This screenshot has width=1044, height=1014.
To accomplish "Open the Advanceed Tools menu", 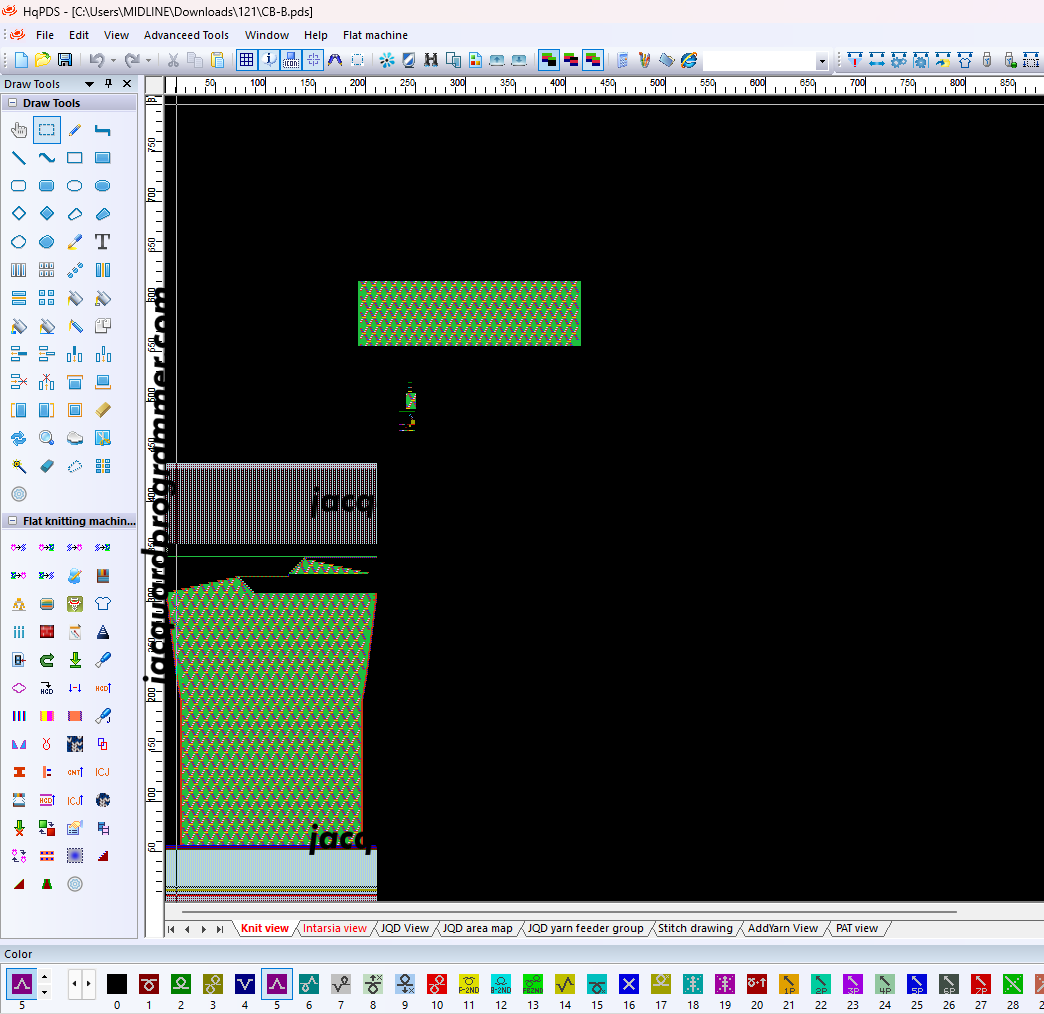I will (186, 35).
